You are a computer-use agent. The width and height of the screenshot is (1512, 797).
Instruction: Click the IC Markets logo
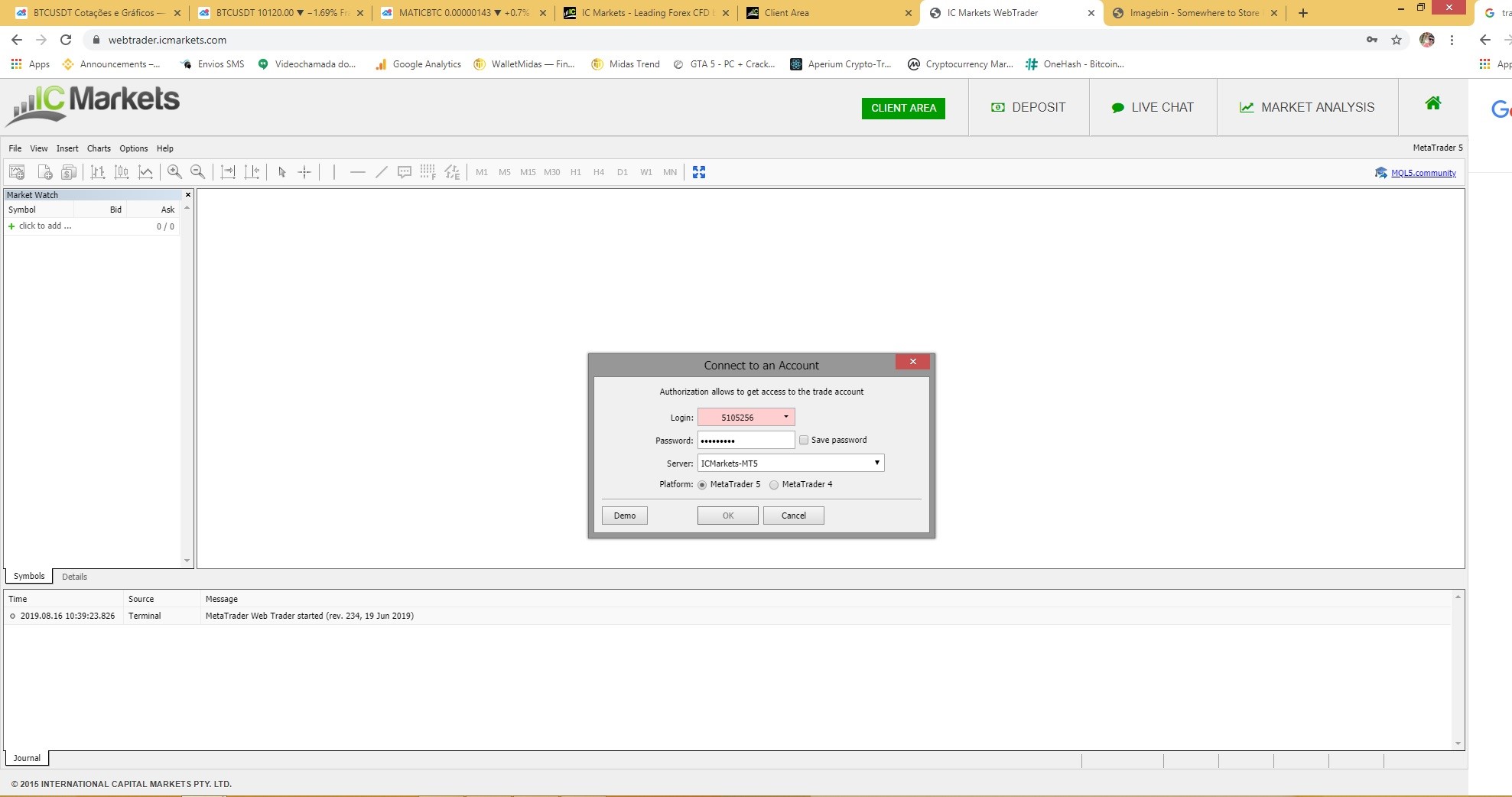click(x=93, y=105)
